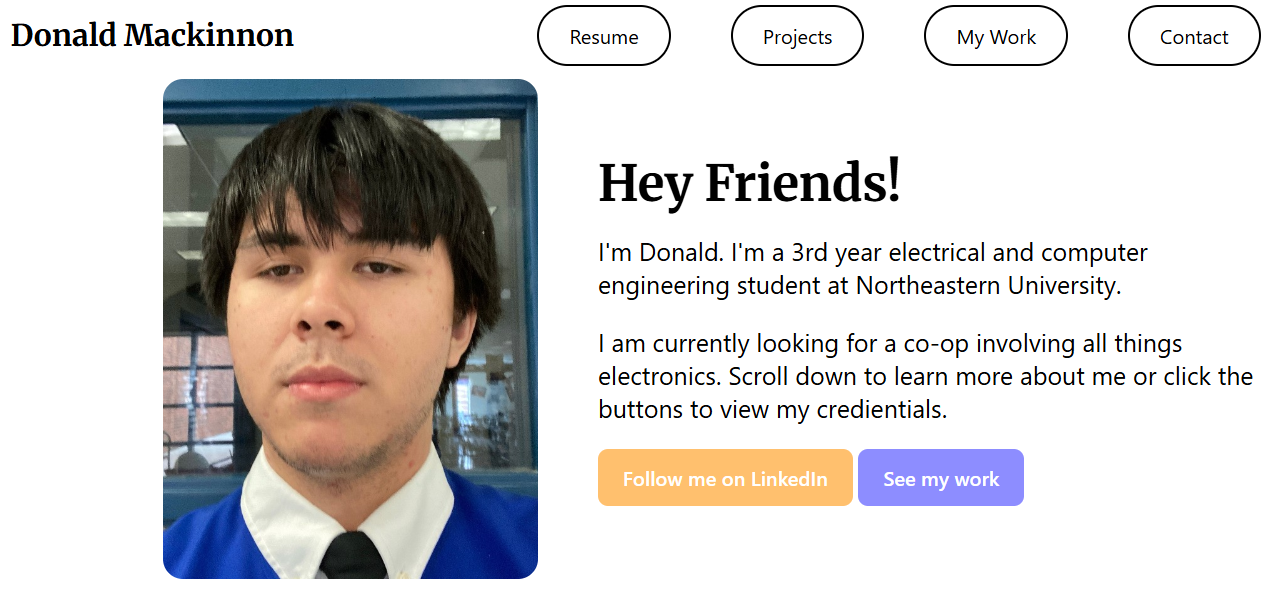Open the Contact navigation button

(x=1193, y=37)
